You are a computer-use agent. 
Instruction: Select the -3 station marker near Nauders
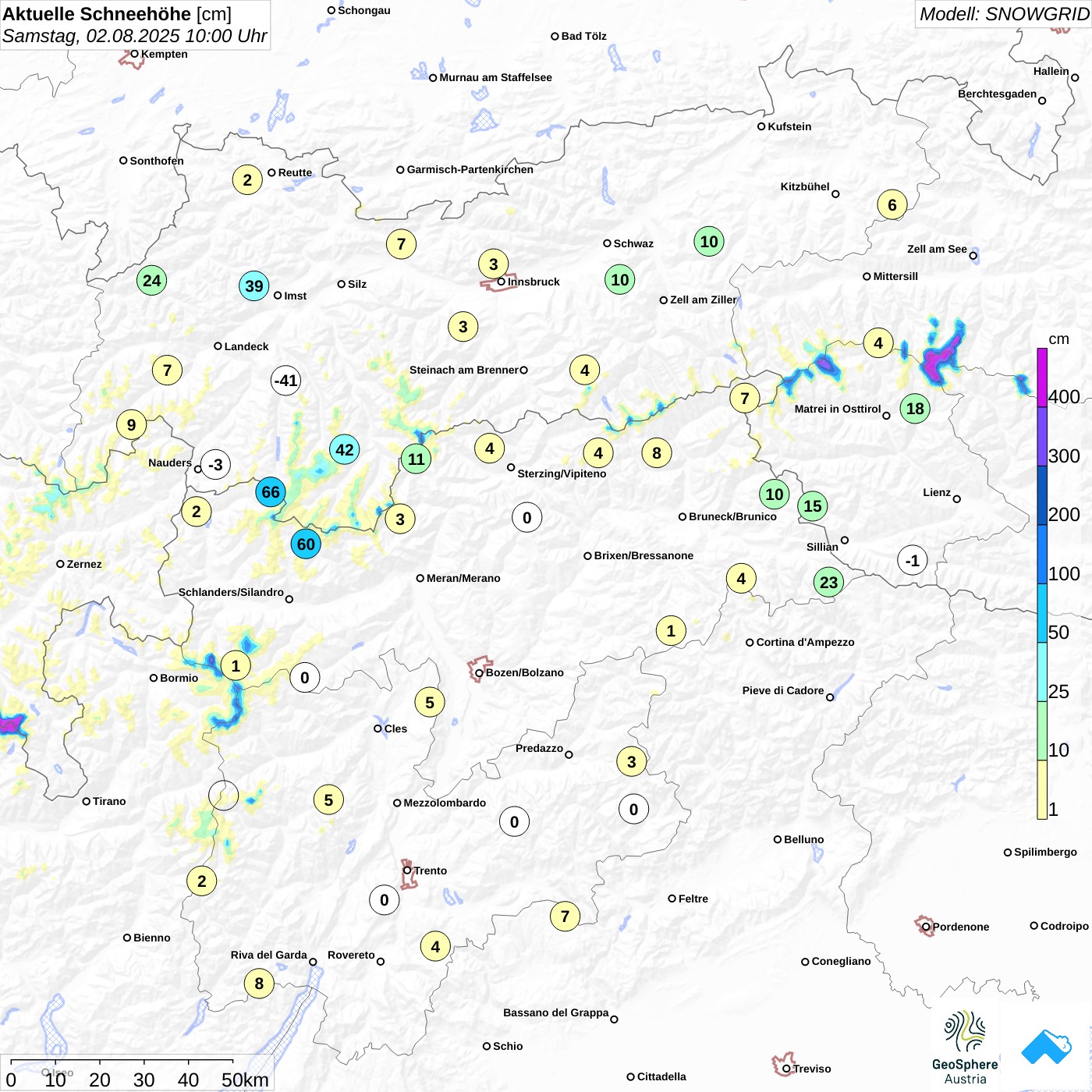point(215,465)
